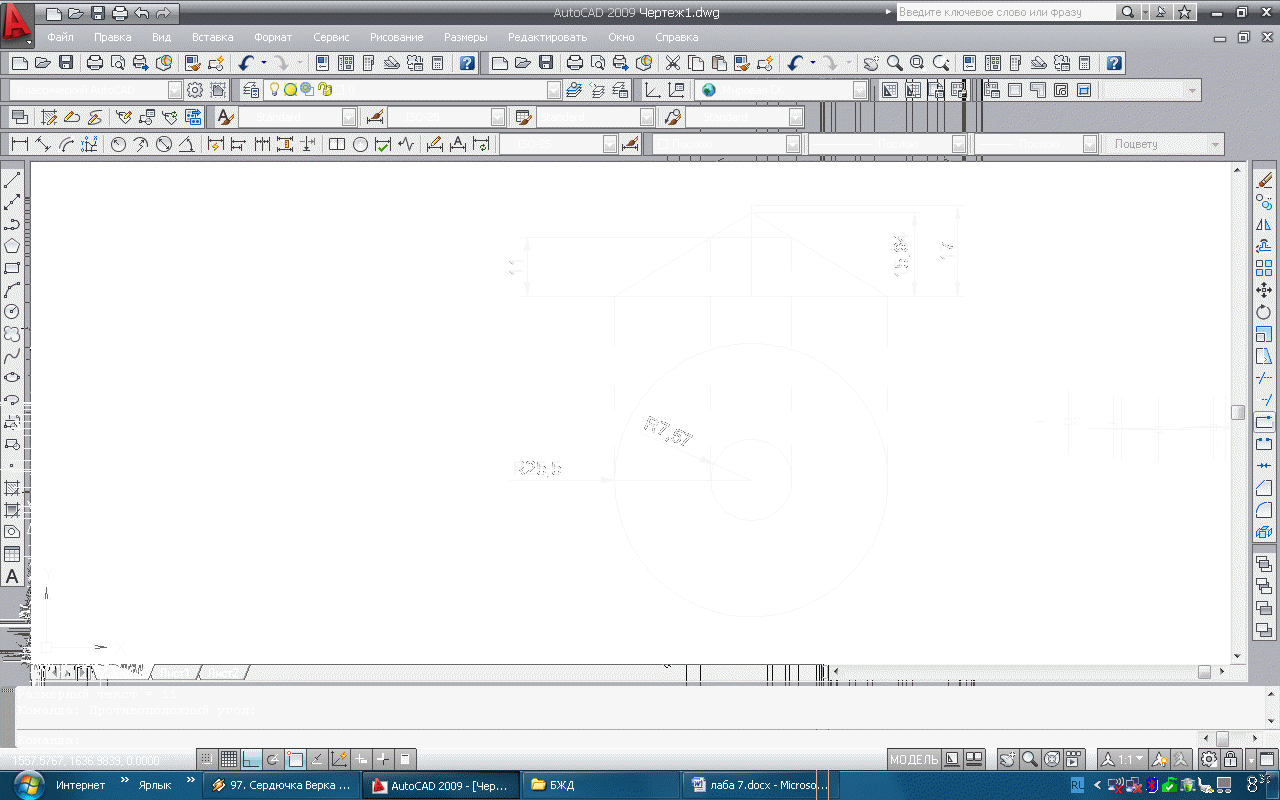
Task: Select the Array modify tool
Action: coord(1264,268)
